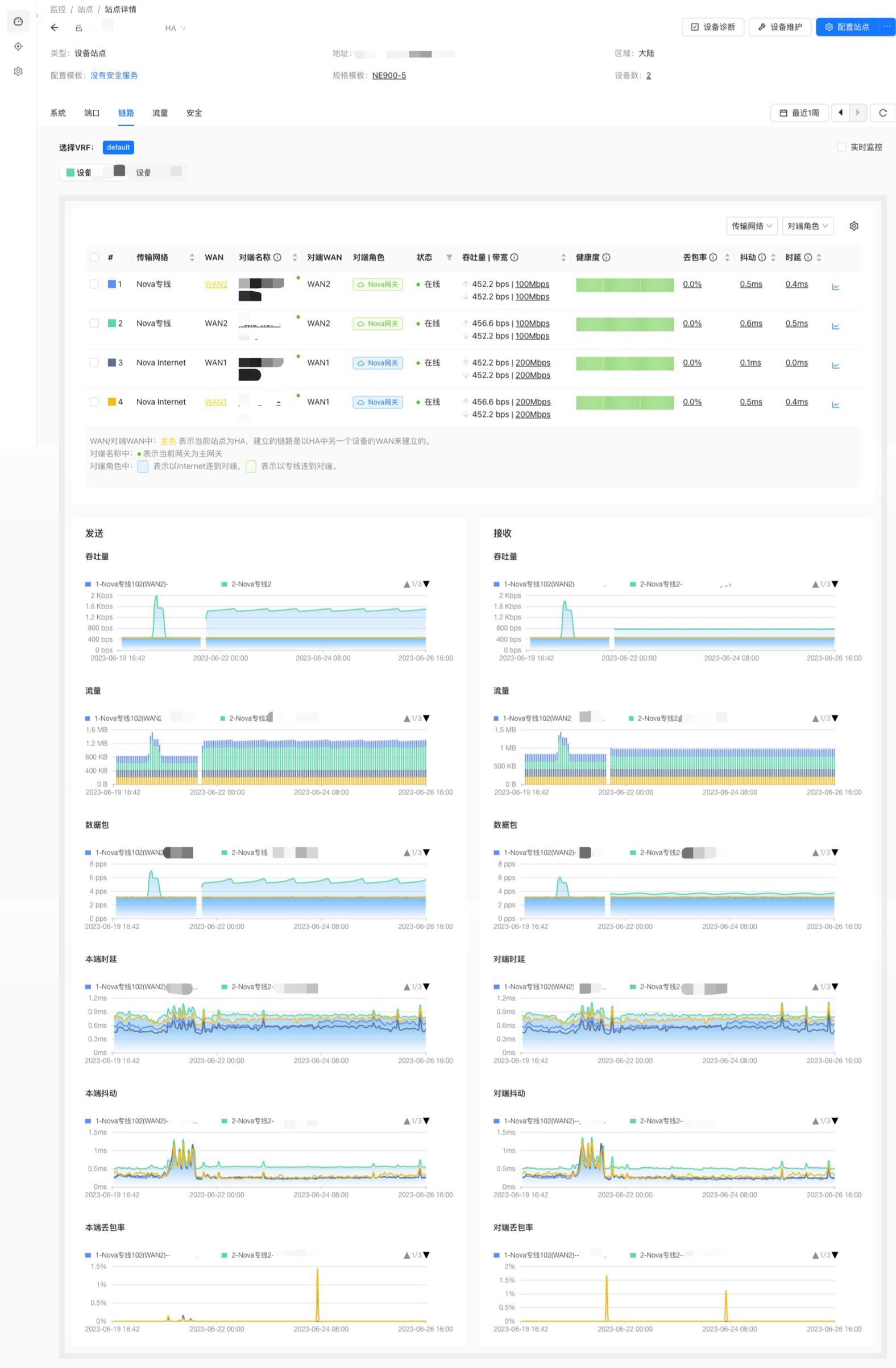The height and width of the screenshot is (1368, 896).
Task: Check the row 2 Nova专线 checkbox
Action: [x=94, y=323]
